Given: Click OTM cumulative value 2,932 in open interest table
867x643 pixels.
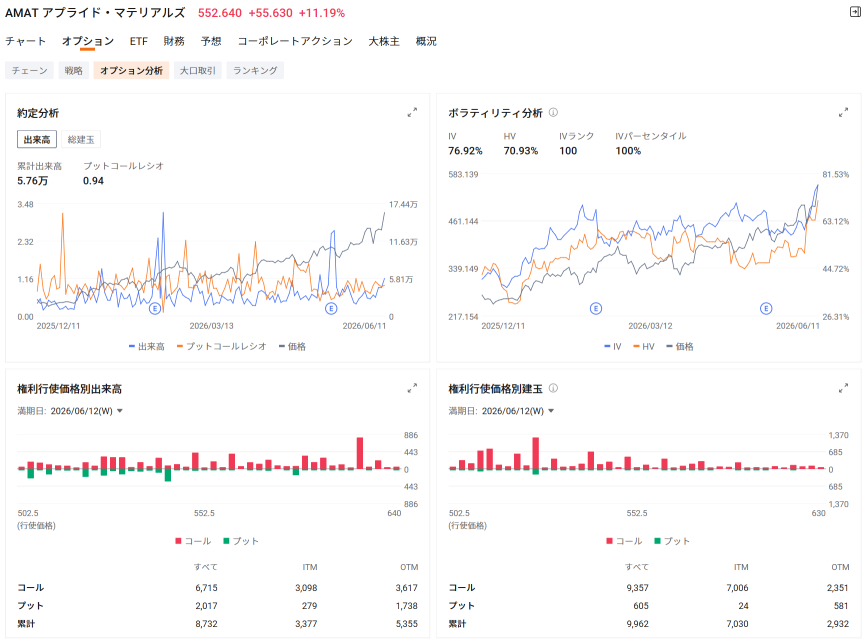Looking at the screenshot, I should [x=838, y=624].
